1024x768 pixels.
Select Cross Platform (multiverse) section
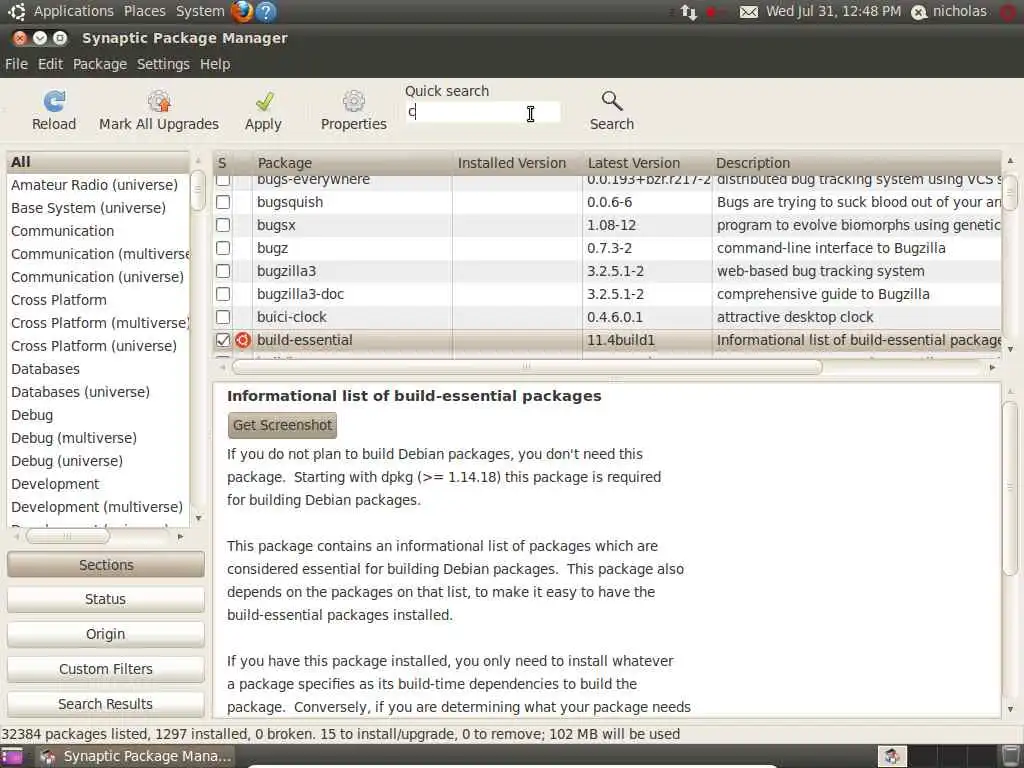(98, 323)
